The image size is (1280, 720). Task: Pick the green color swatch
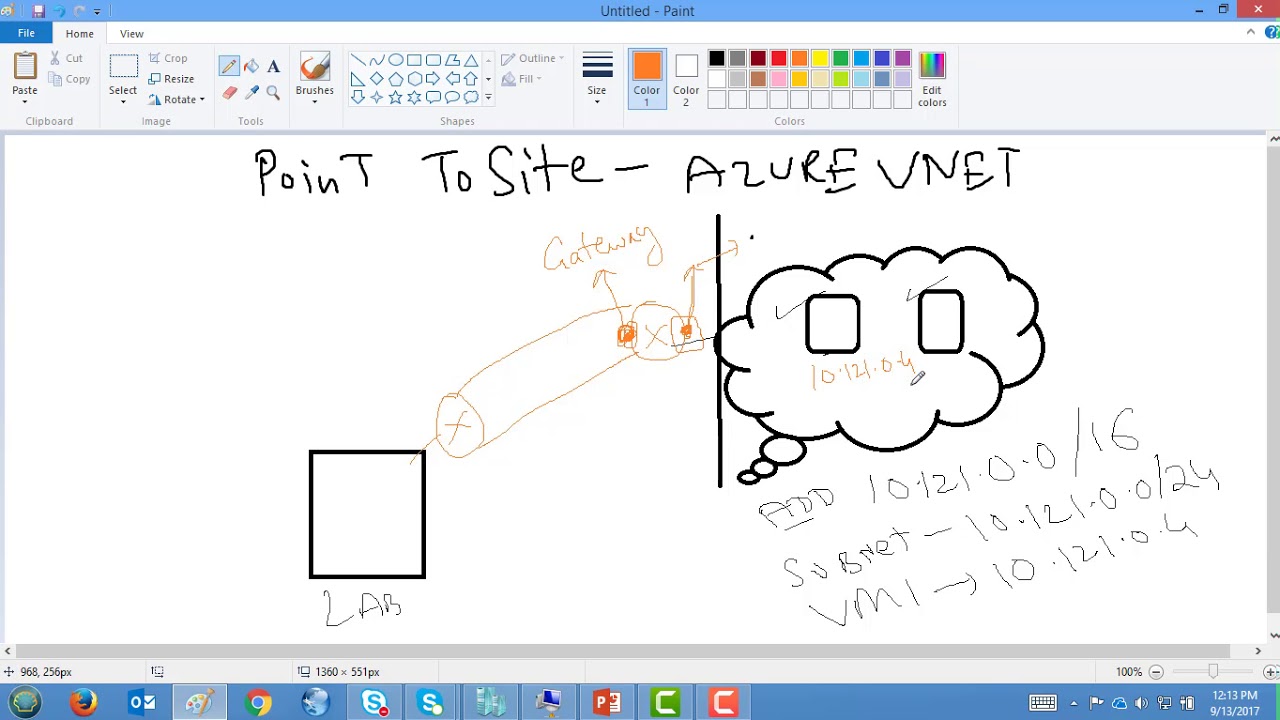pos(841,59)
